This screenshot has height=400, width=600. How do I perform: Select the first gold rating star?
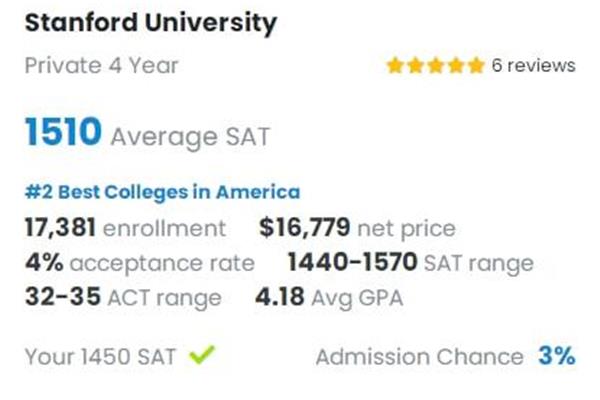point(395,65)
